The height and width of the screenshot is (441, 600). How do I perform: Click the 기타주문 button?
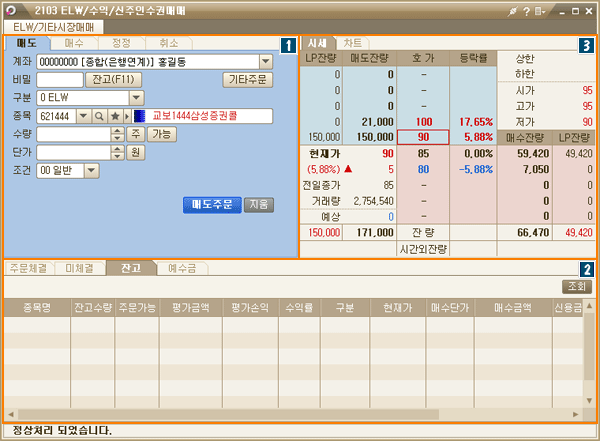point(248,80)
